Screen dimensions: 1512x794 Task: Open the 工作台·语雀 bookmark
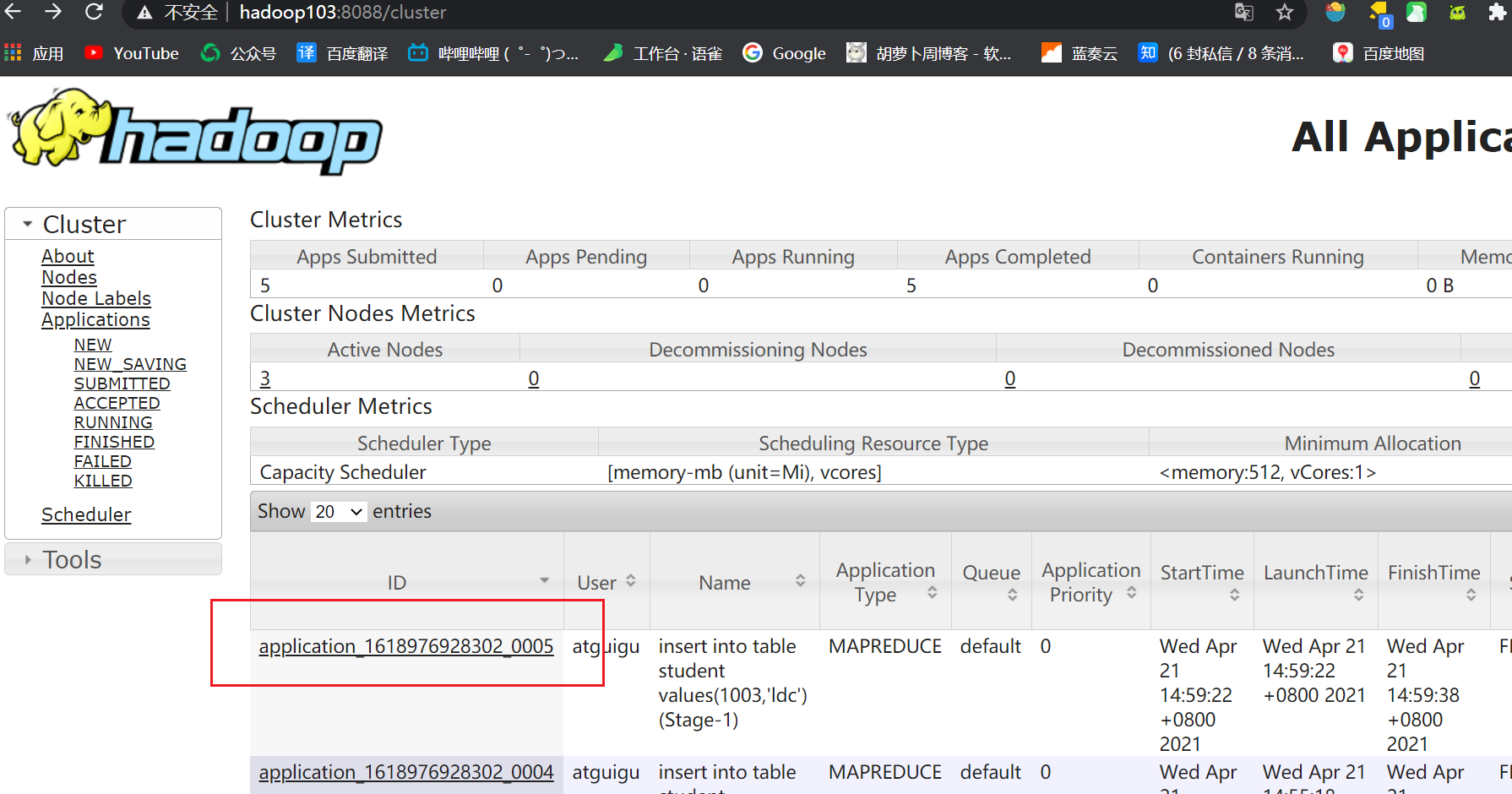(662, 53)
